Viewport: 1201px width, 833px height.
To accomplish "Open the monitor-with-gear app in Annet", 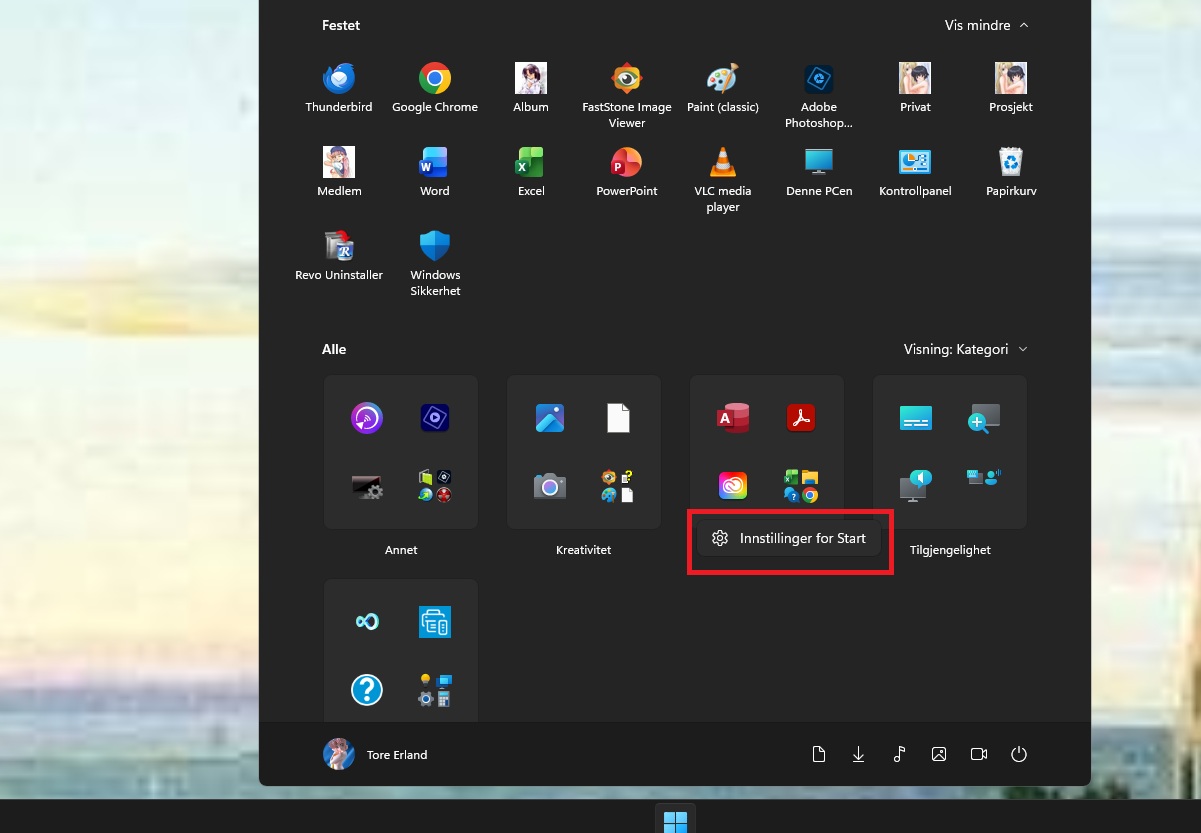I will coord(367,486).
